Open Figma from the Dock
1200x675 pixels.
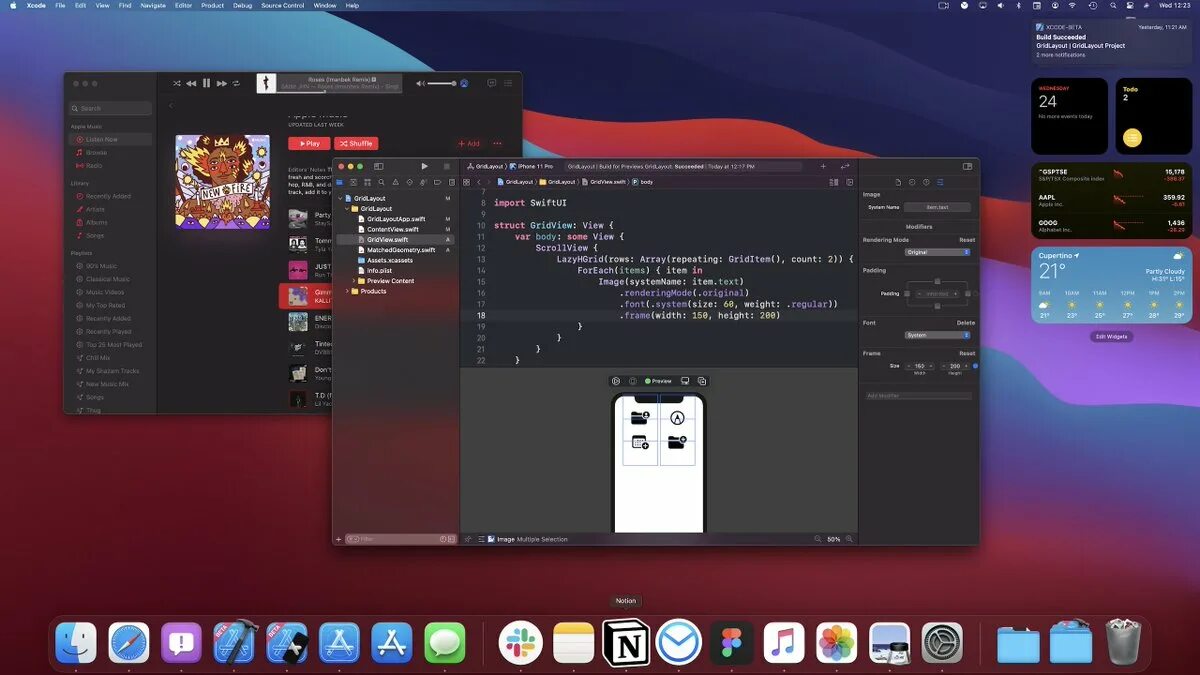(x=731, y=642)
